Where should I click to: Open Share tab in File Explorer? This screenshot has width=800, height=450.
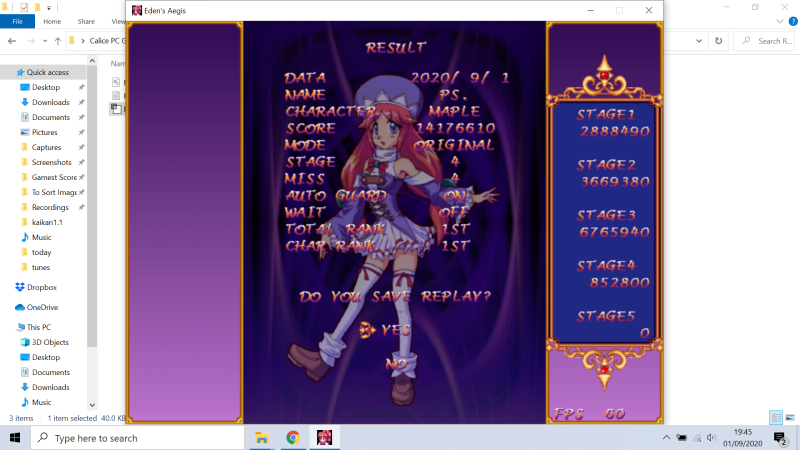pos(86,21)
